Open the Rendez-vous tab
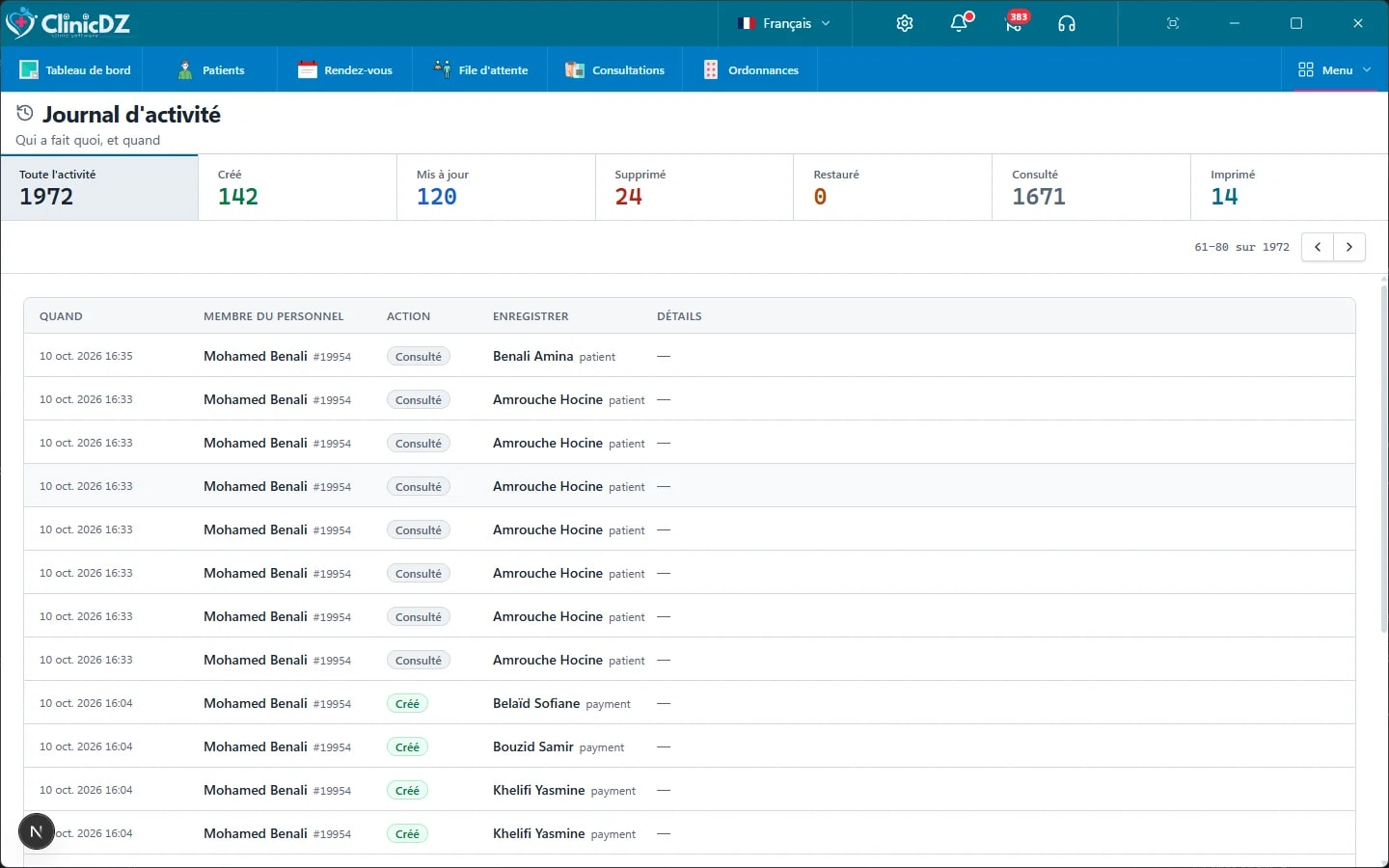 click(345, 69)
